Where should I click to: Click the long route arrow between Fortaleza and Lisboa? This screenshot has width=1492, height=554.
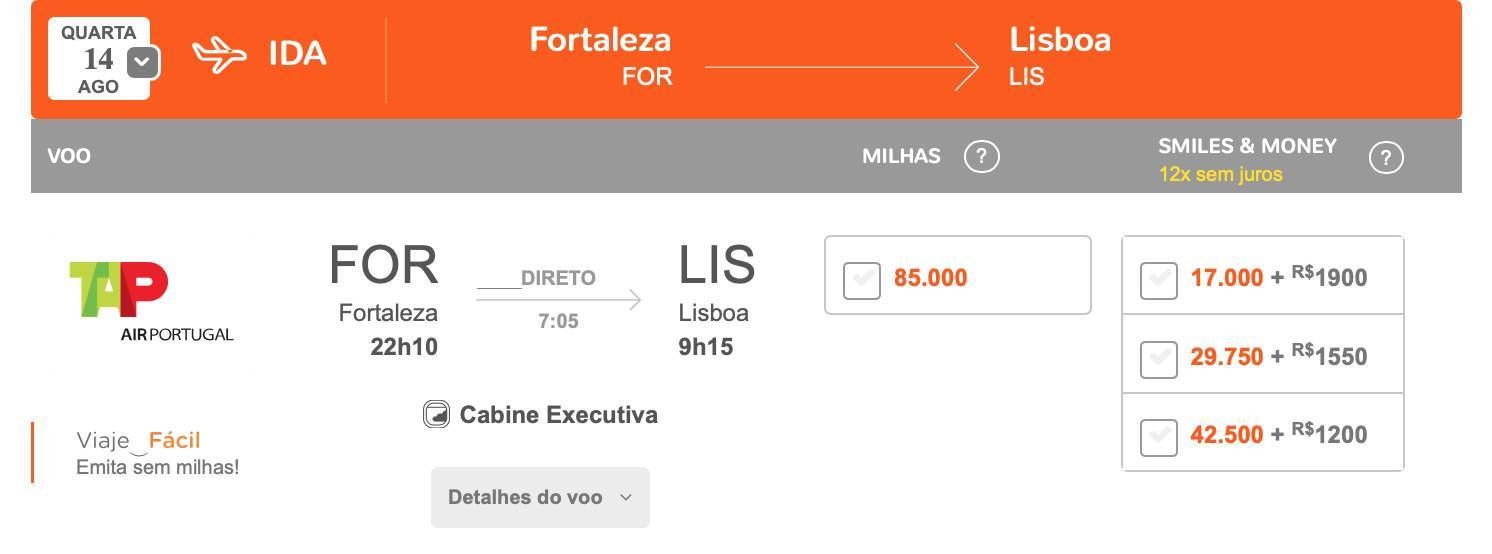pos(841,67)
